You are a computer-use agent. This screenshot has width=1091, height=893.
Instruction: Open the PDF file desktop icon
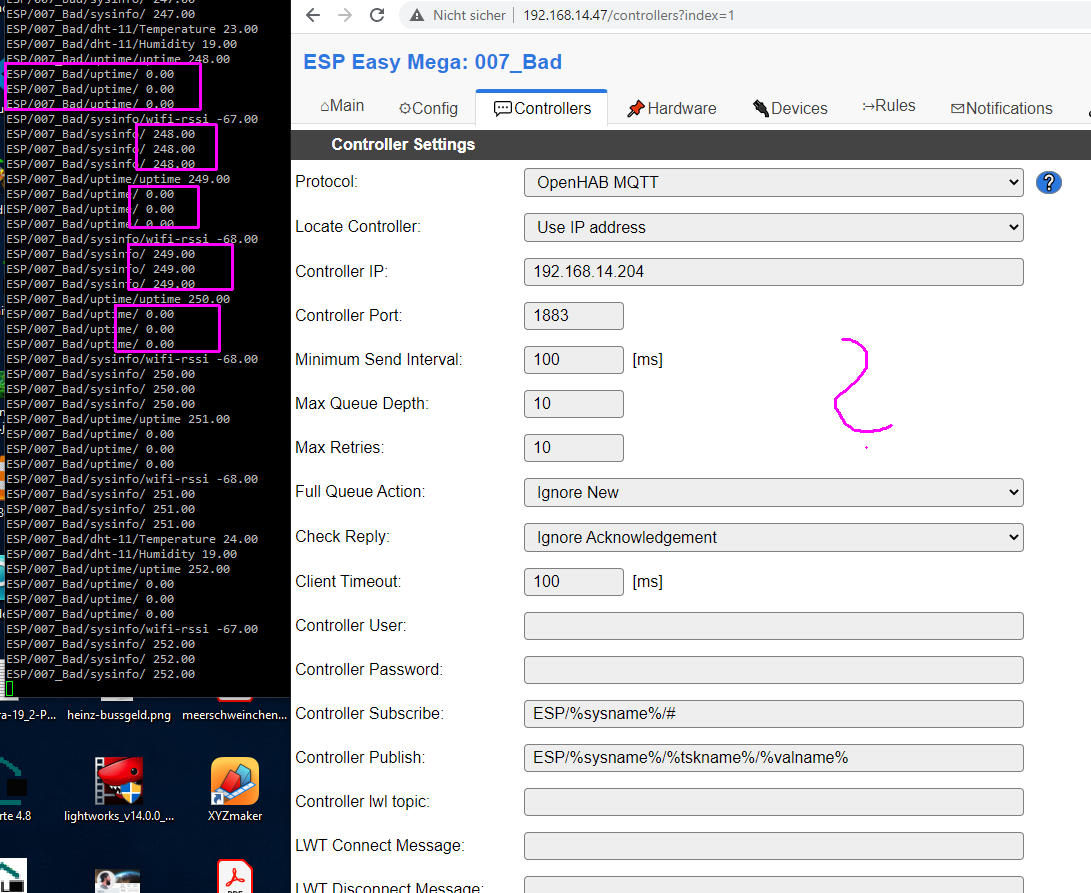pyautogui.click(x=235, y=876)
